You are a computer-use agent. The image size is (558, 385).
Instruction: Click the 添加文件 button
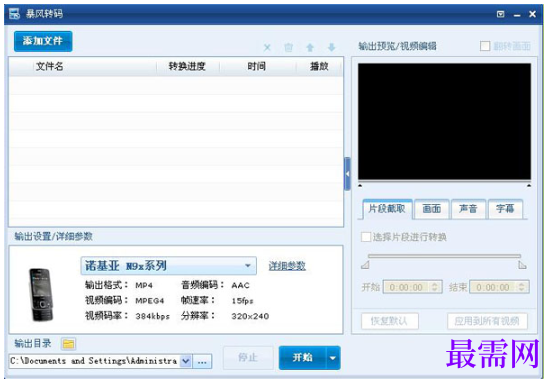point(43,41)
